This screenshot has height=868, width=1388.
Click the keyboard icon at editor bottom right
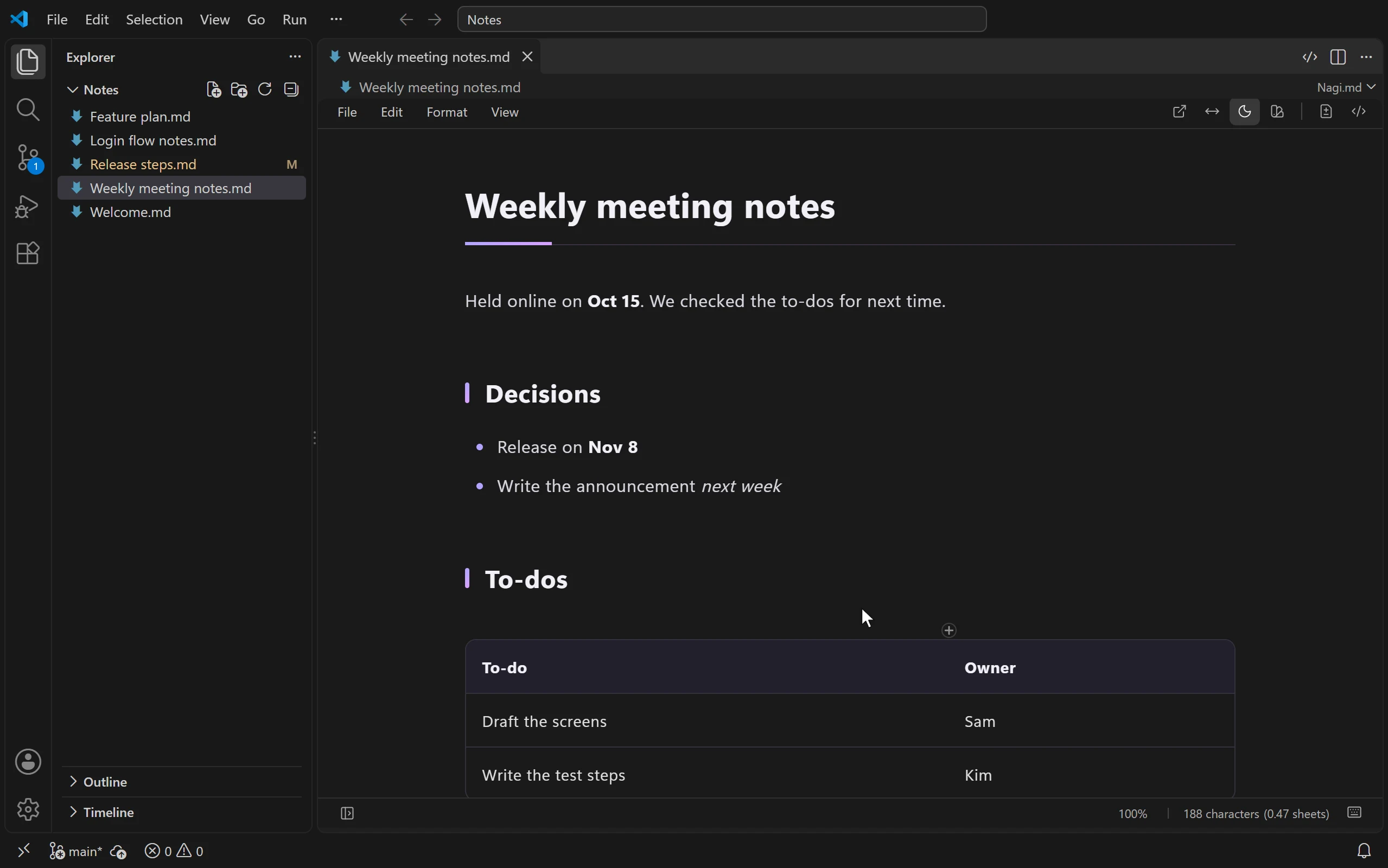tap(1354, 812)
